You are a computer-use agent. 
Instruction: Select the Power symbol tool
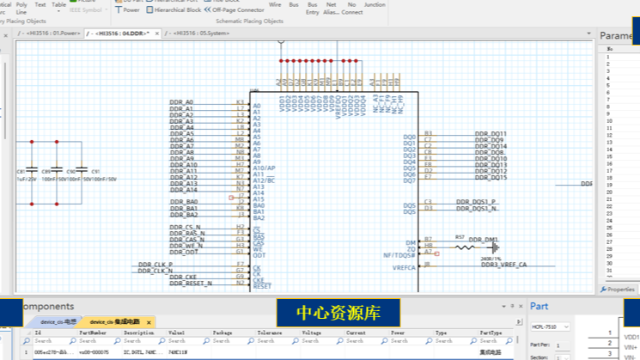127,10
